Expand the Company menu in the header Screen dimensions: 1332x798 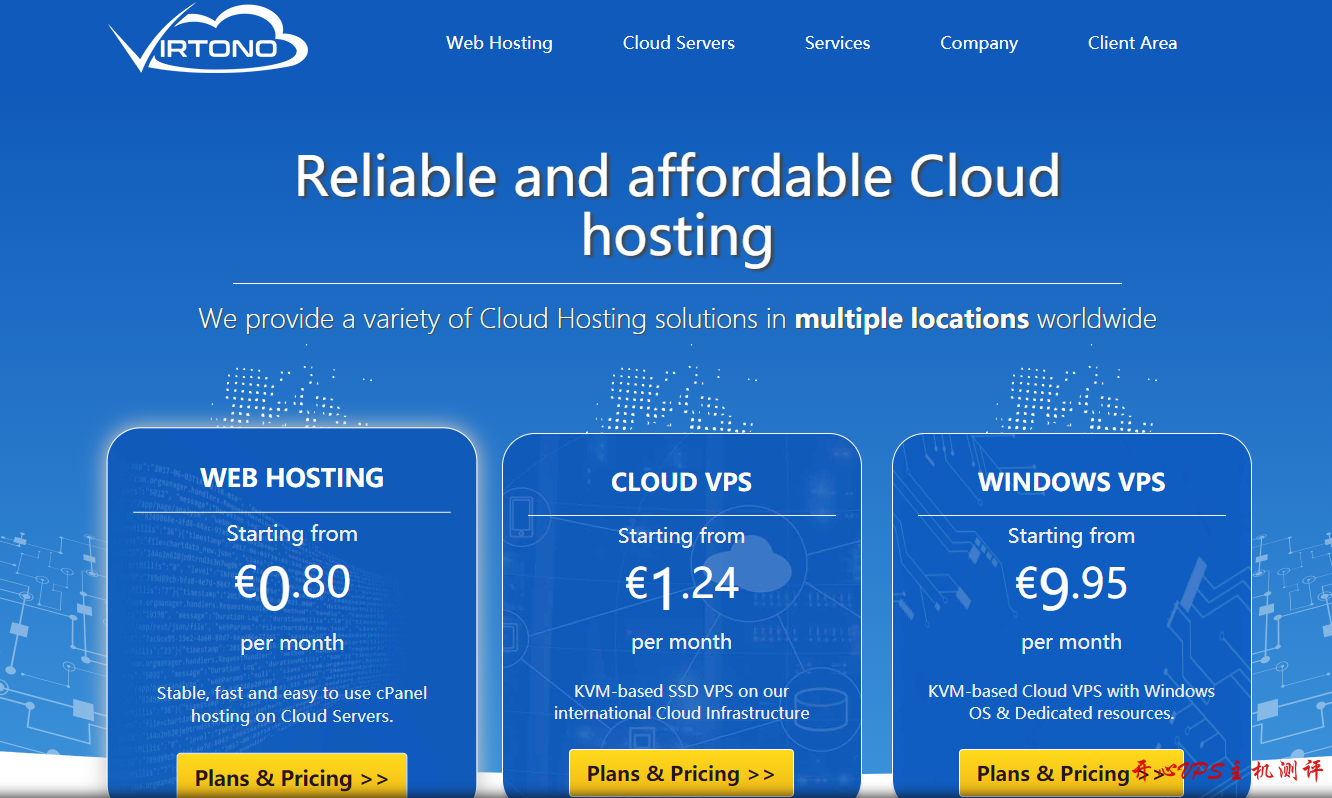[978, 43]
